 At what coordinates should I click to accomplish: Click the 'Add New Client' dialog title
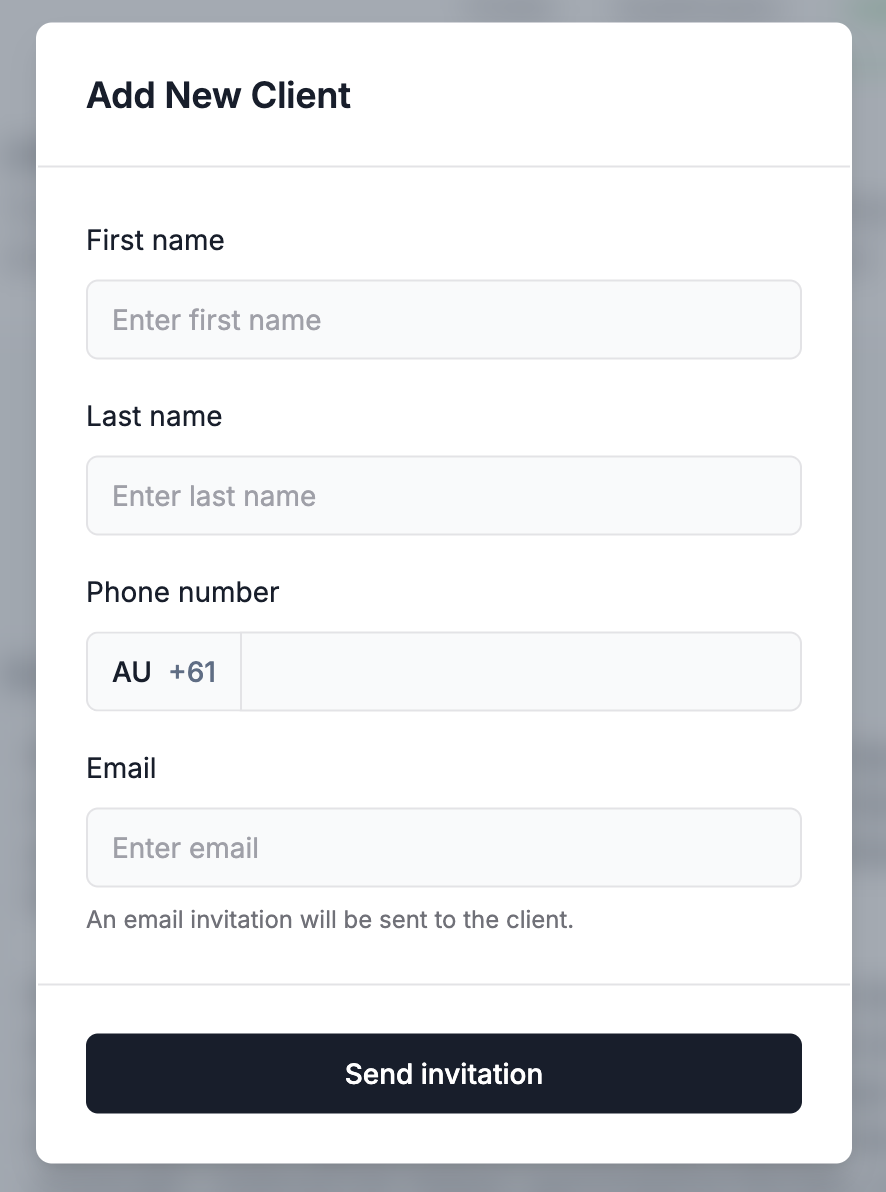(x=218, y=95)
